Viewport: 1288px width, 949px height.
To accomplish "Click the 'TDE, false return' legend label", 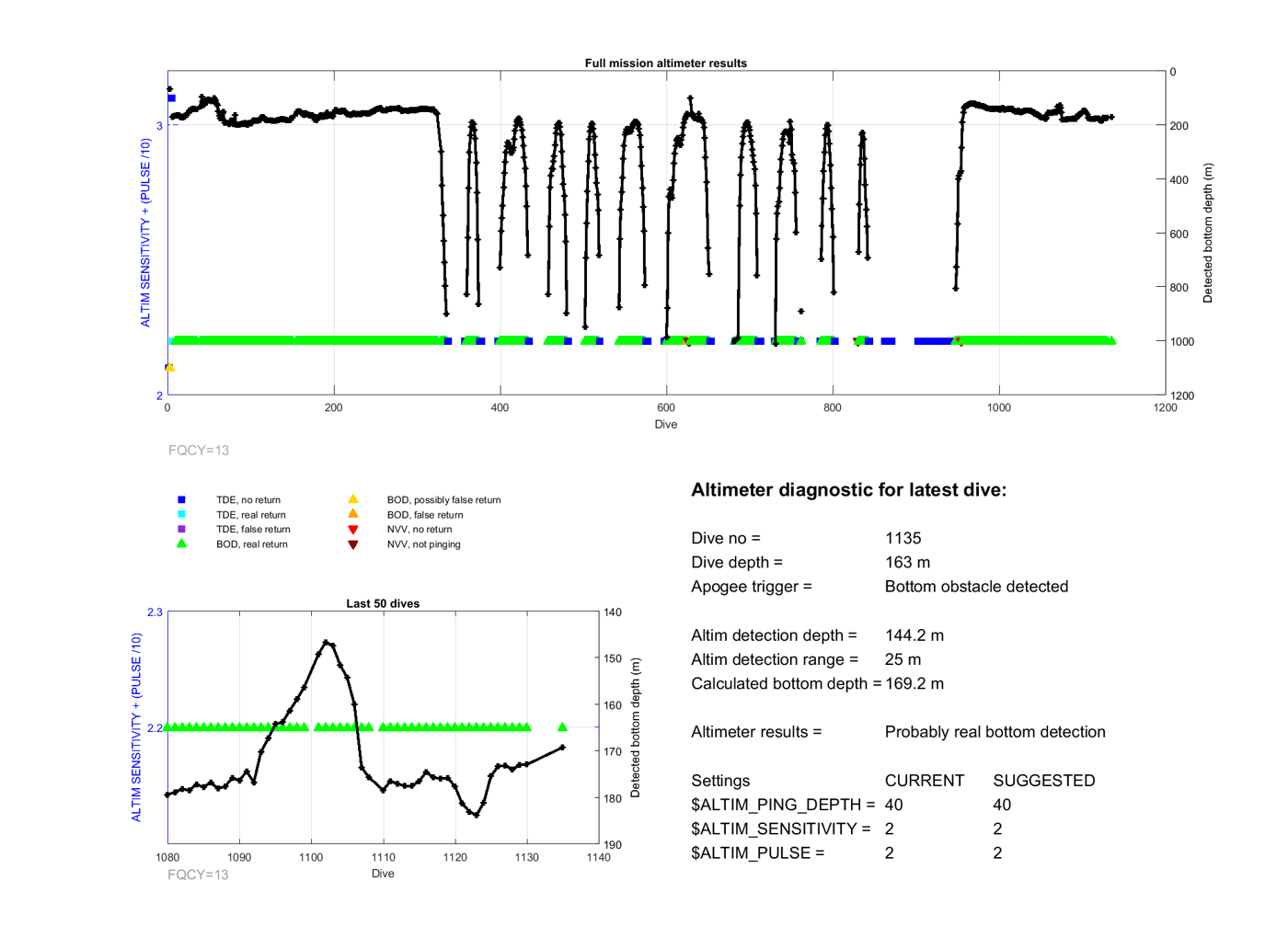I will [253, 530].
